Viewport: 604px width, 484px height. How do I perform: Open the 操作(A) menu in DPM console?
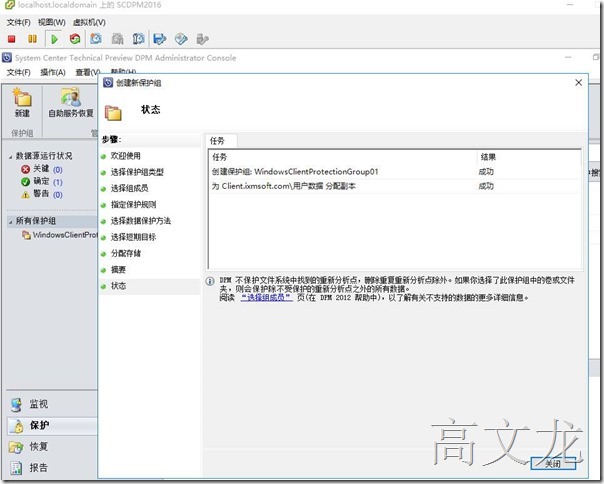(x=53, y=72)
